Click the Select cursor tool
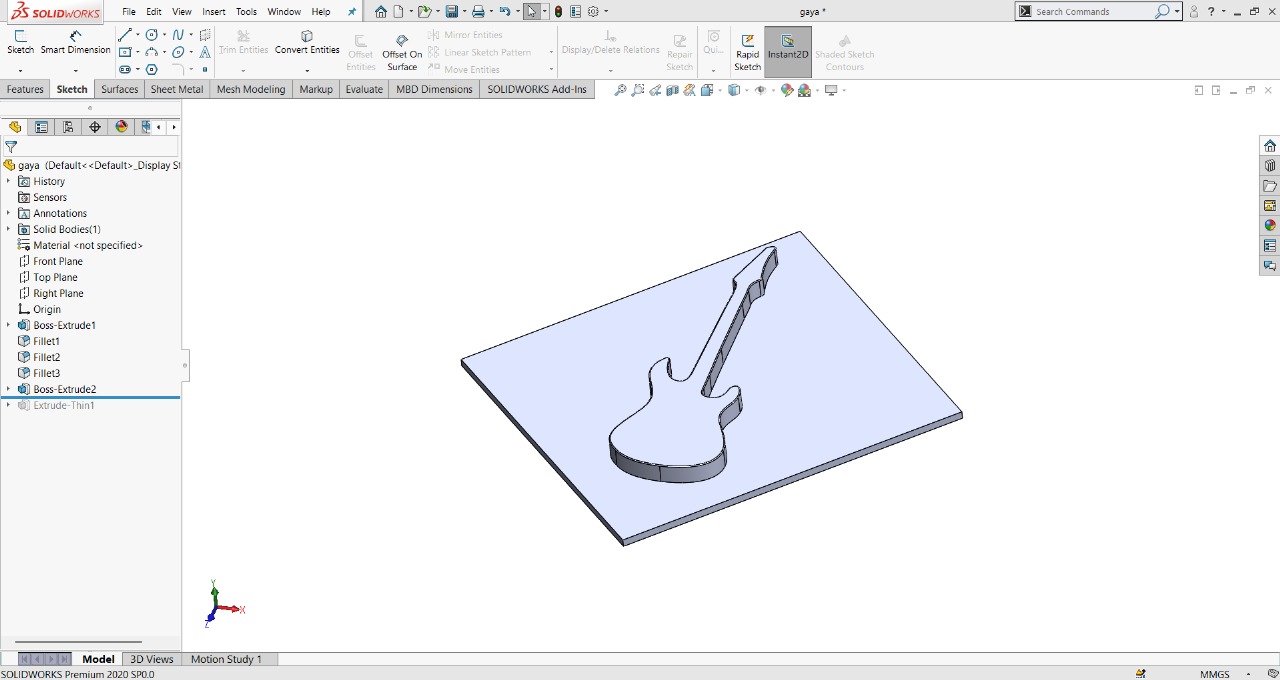The image size is (1280, 680). coord(531,12)
